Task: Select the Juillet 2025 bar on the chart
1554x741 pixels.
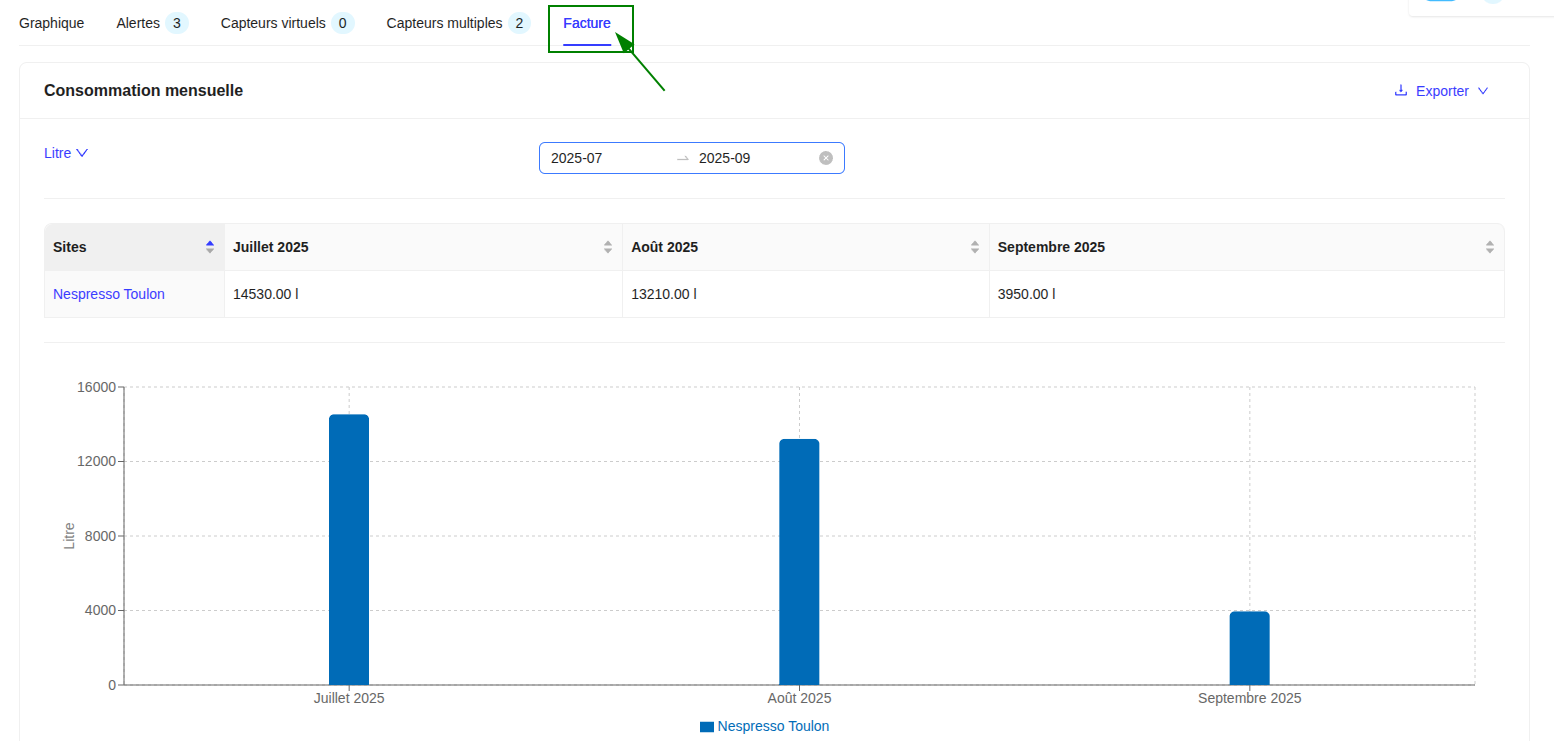Action: [x=348, y=550]
